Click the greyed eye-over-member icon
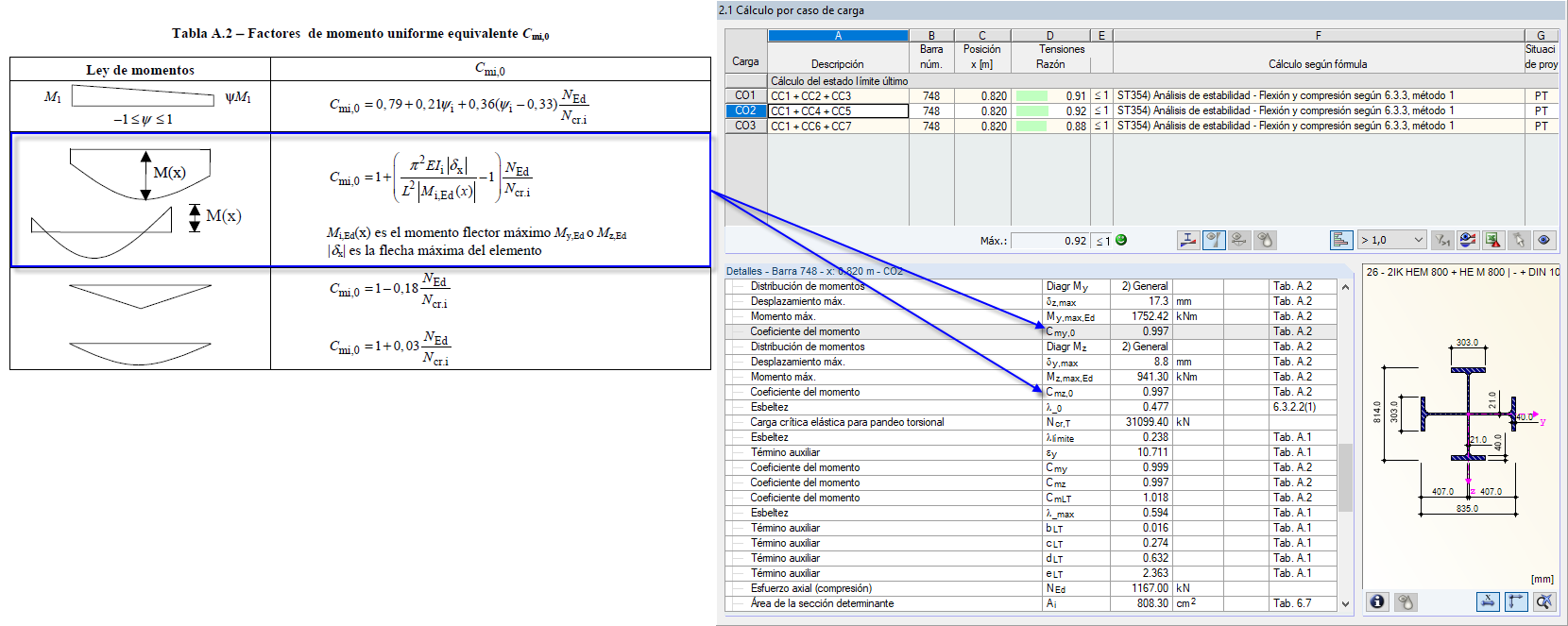The image size is (1568, 626). click(1239, 240)
